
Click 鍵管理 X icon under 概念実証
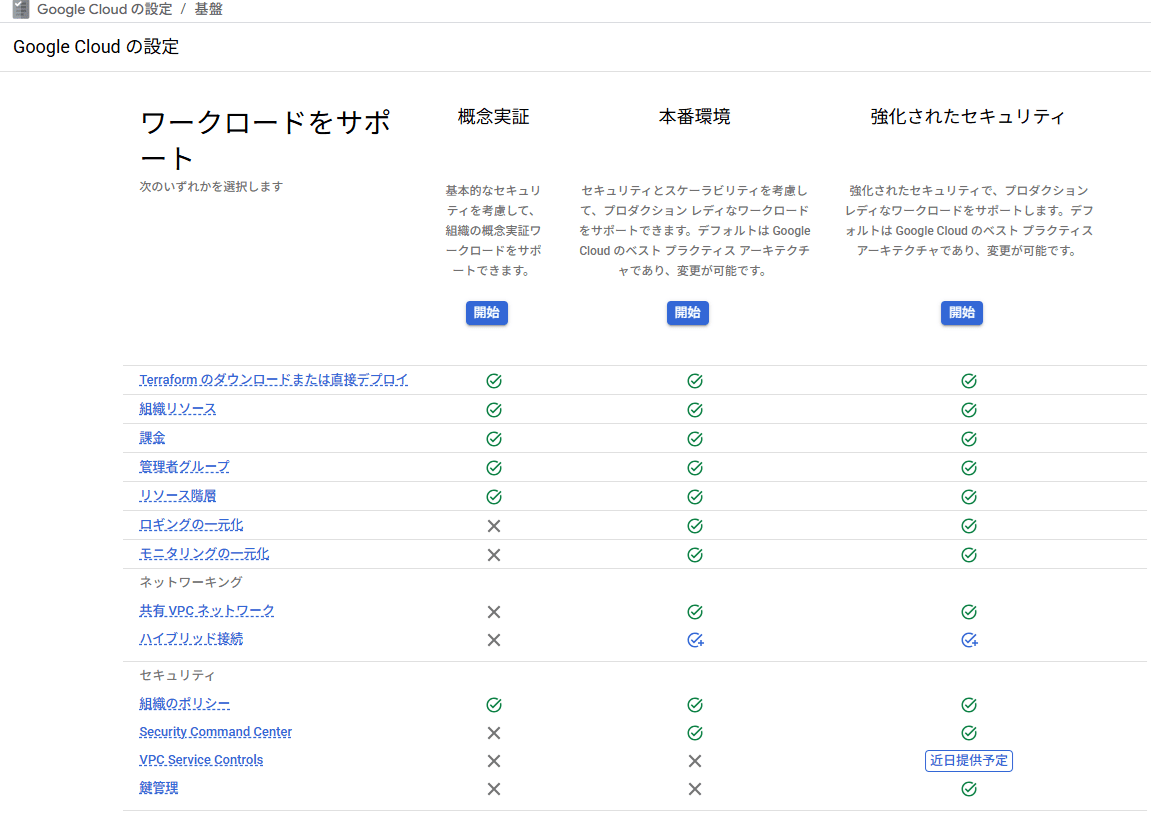pos(494,789)
